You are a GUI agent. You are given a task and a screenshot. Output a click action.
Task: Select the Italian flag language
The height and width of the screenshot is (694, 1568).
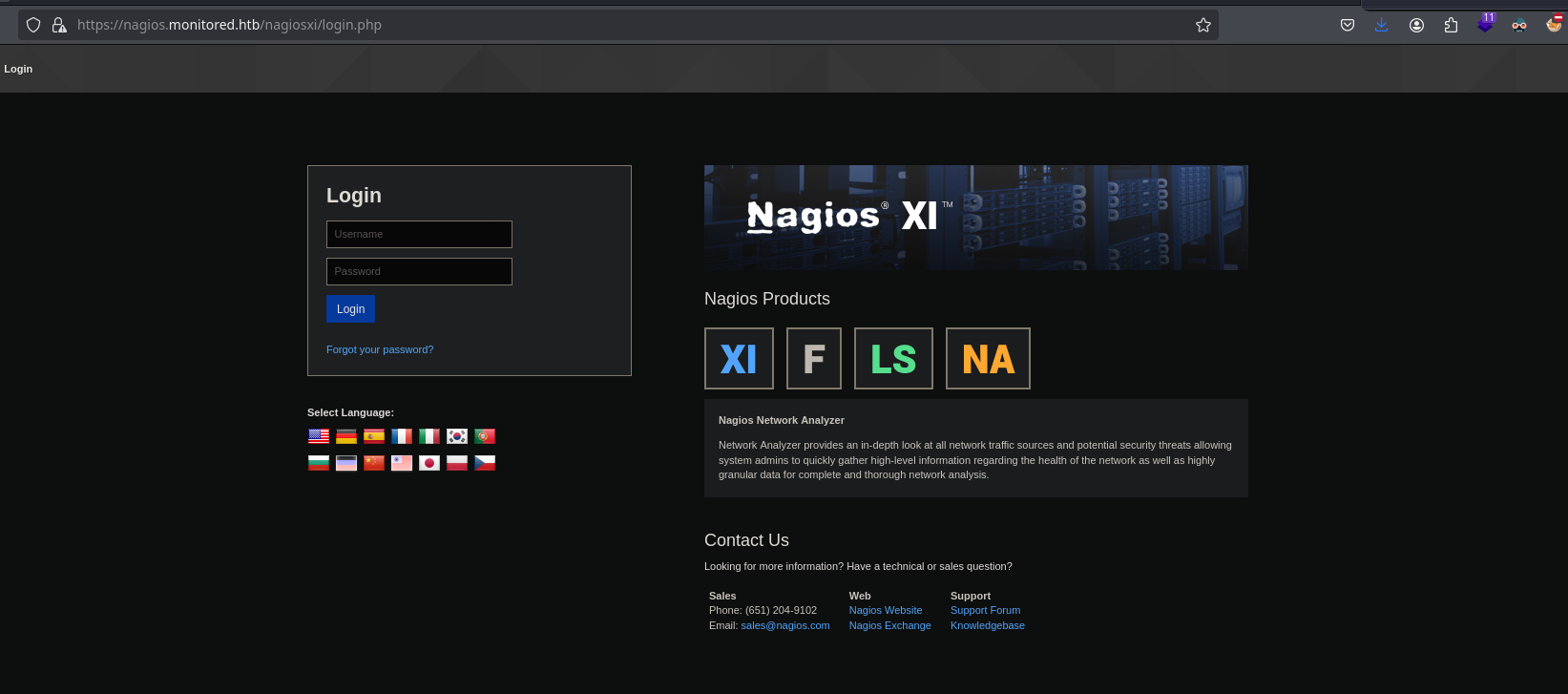(x=429, y=436)
